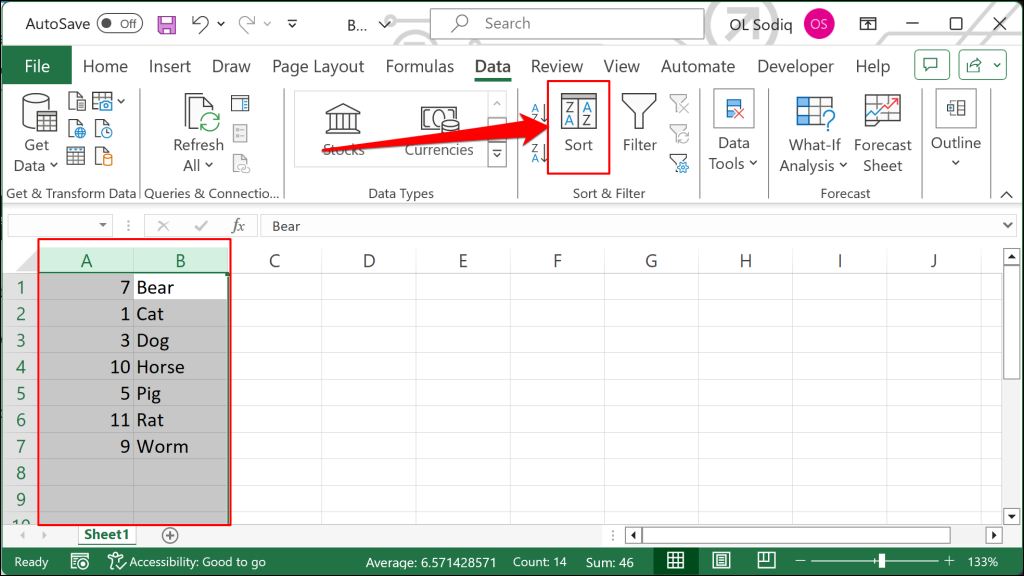1024x576 pixels.
Task: Click the Save floppy disk icon
Action: 167,25
